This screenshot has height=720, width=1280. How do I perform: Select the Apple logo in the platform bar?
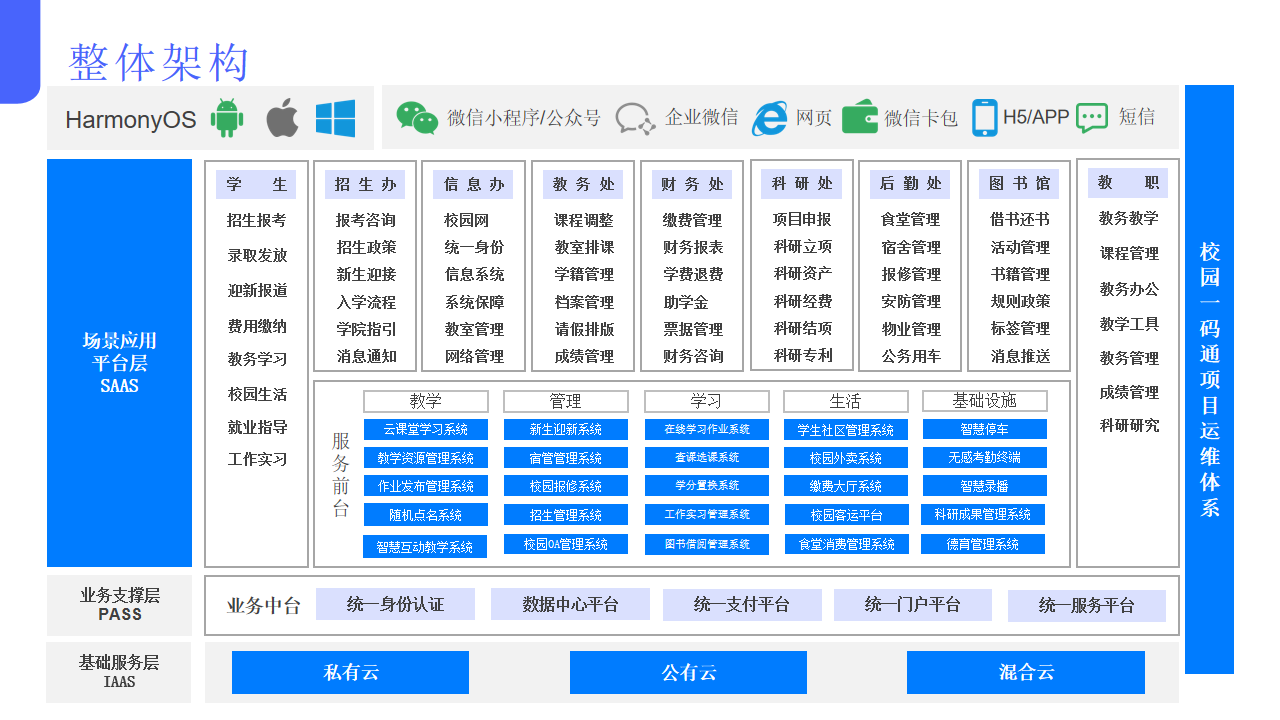pyautogui.click(x=283, y=117)
